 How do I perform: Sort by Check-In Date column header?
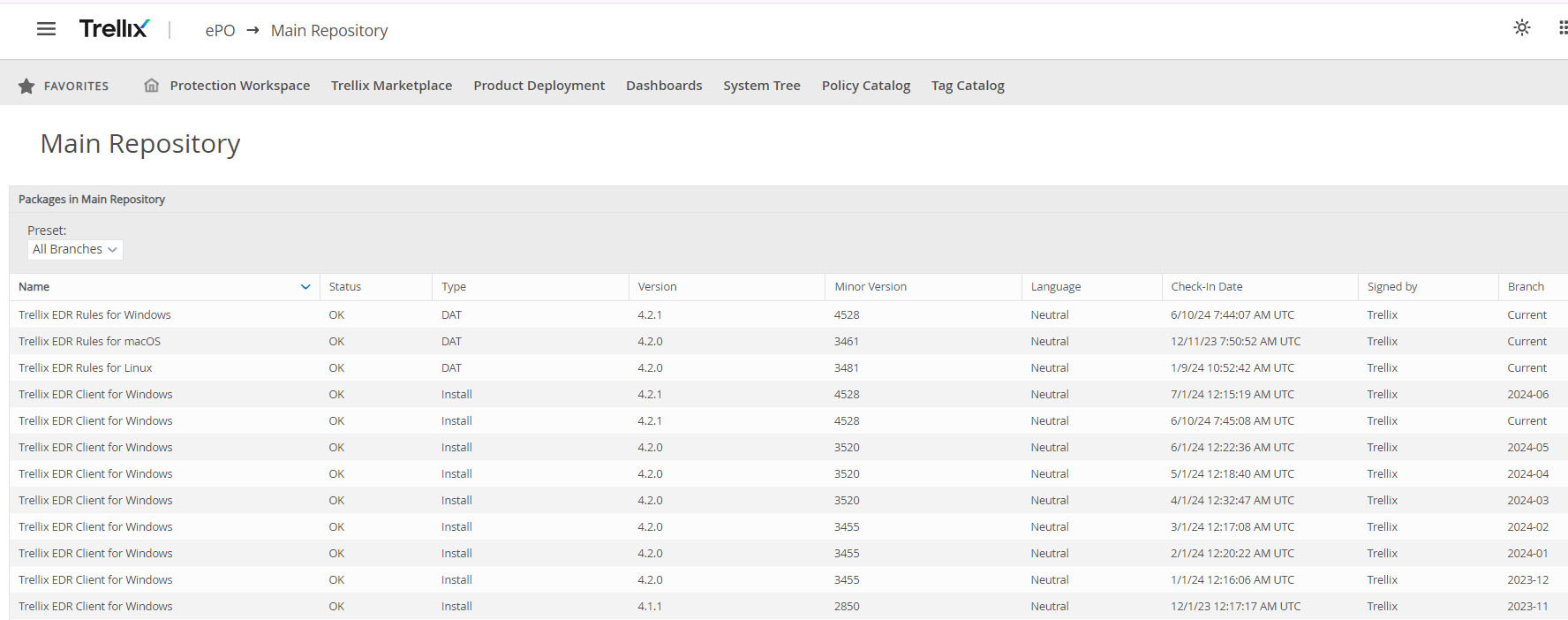tap(1207, 287)
